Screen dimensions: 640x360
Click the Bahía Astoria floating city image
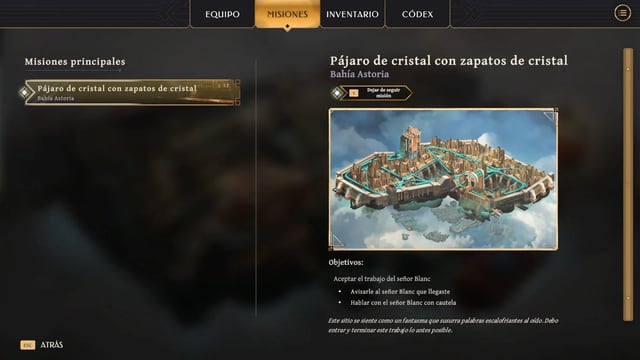point(443,179)
